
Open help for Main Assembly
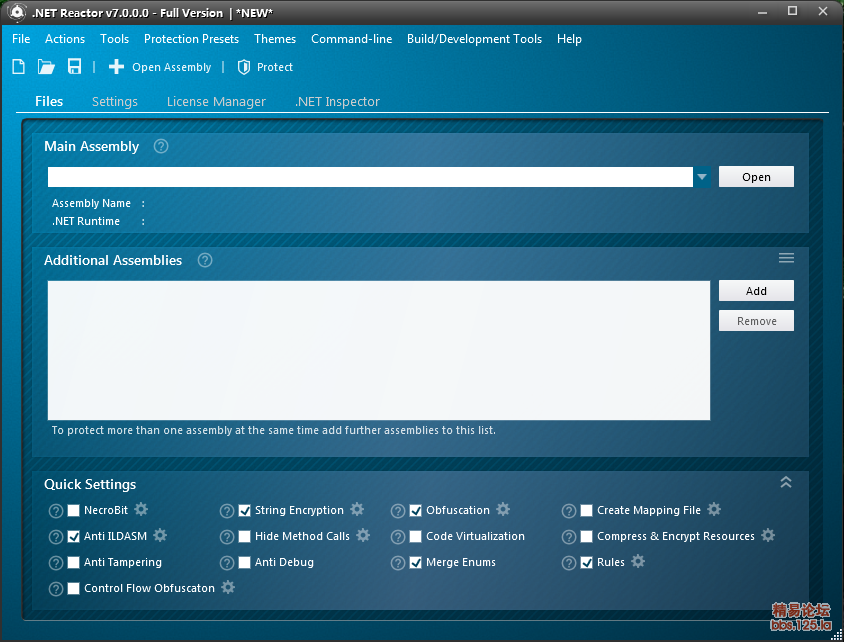pyautogui.click(x=161, y=146)
